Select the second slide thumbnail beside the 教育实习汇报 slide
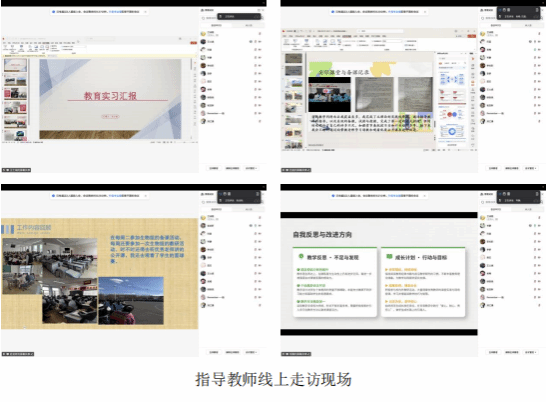Screen dimensions: 546x402 15,80
